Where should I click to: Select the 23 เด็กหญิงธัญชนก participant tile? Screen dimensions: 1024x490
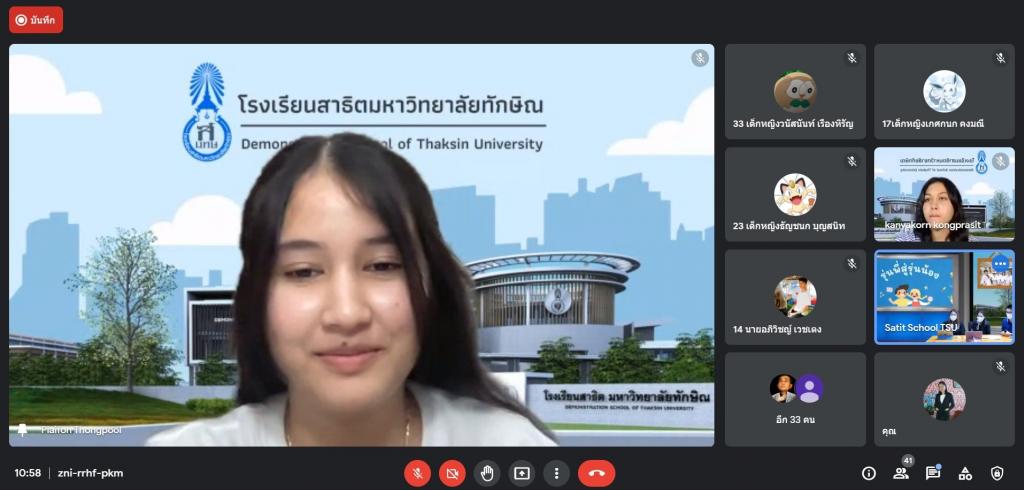pos(795,194)
